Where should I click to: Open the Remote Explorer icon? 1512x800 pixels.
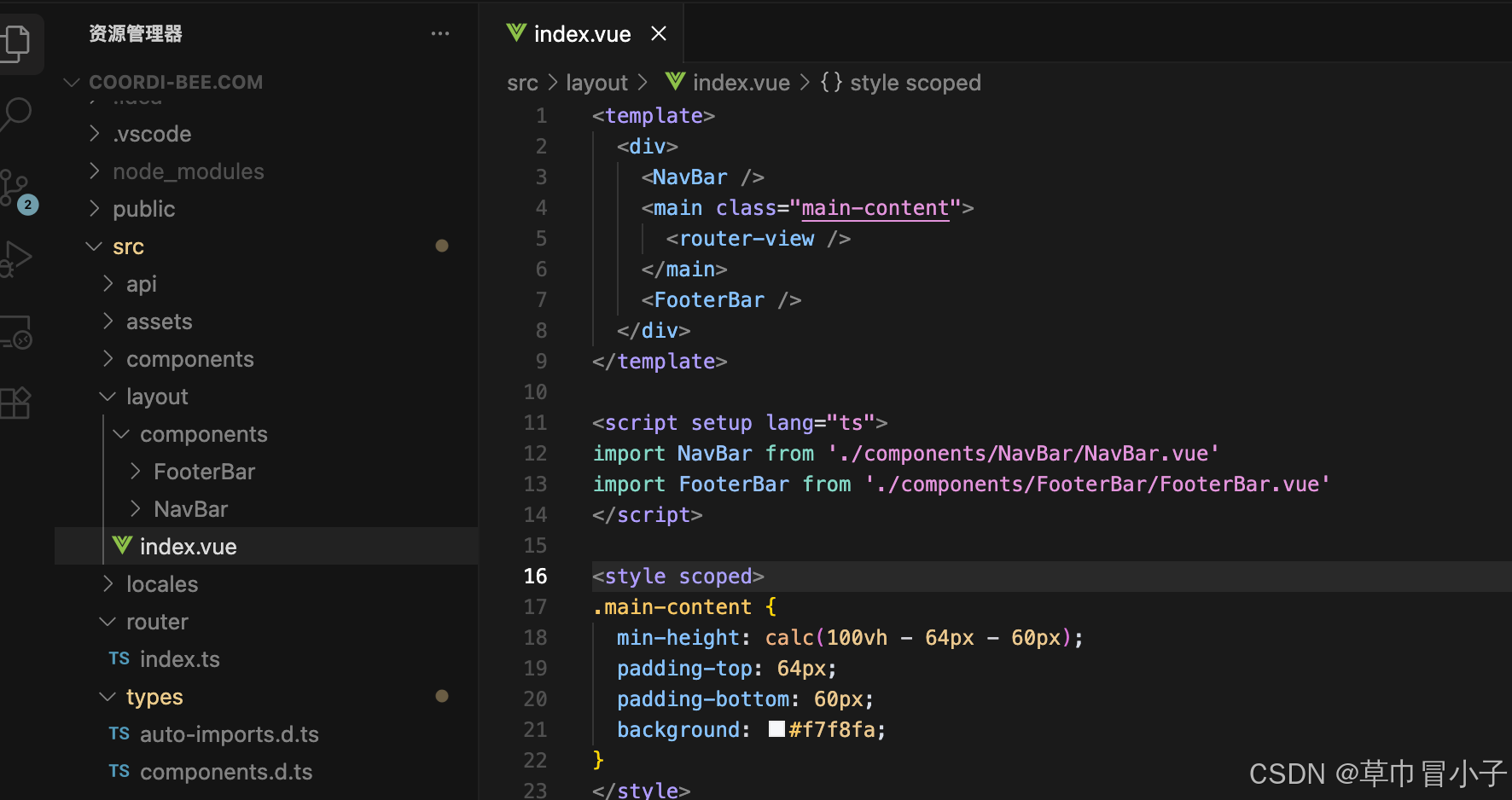[17, 333]
